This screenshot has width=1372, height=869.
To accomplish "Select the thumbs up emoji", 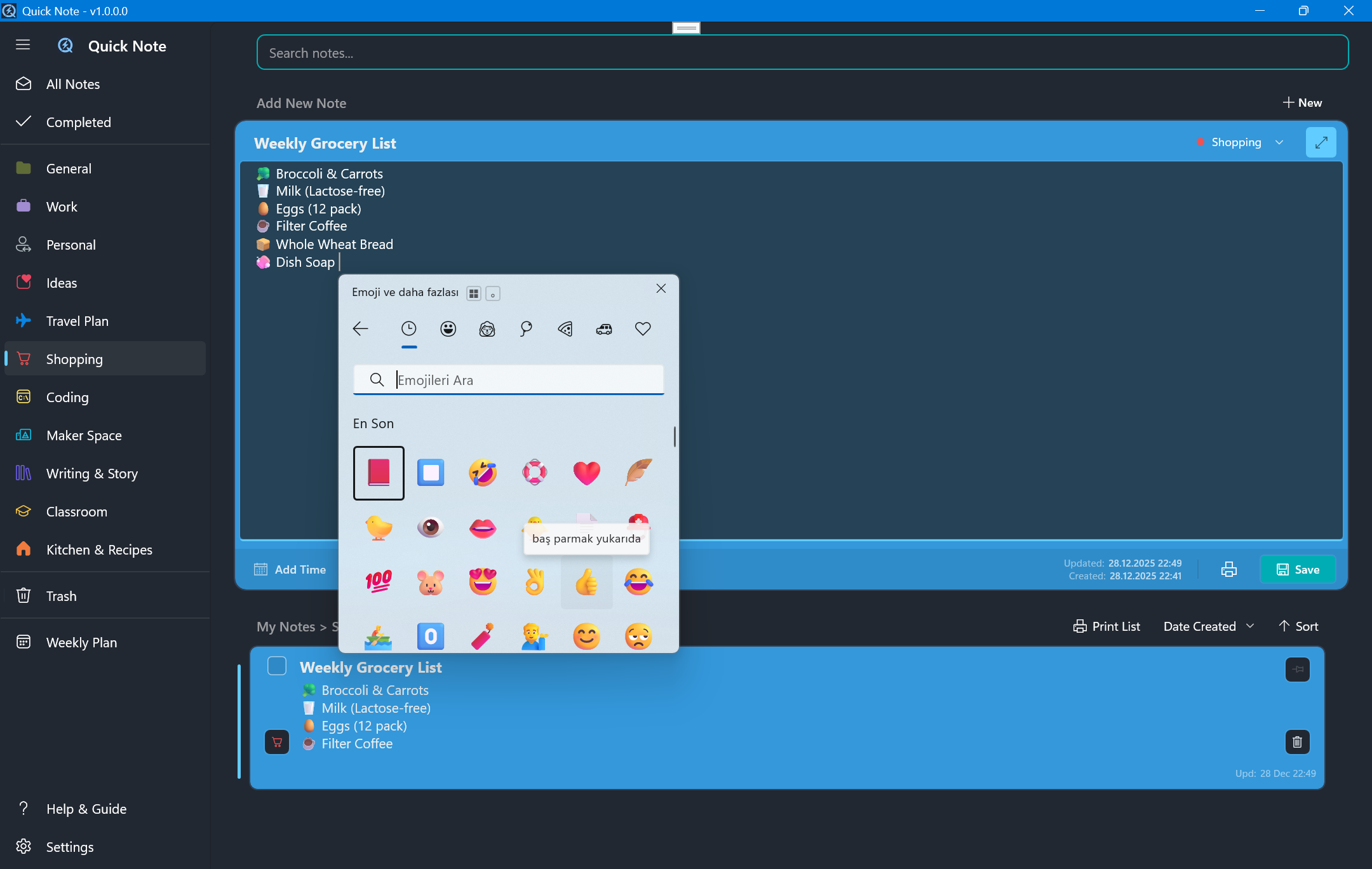I will 586,582.
